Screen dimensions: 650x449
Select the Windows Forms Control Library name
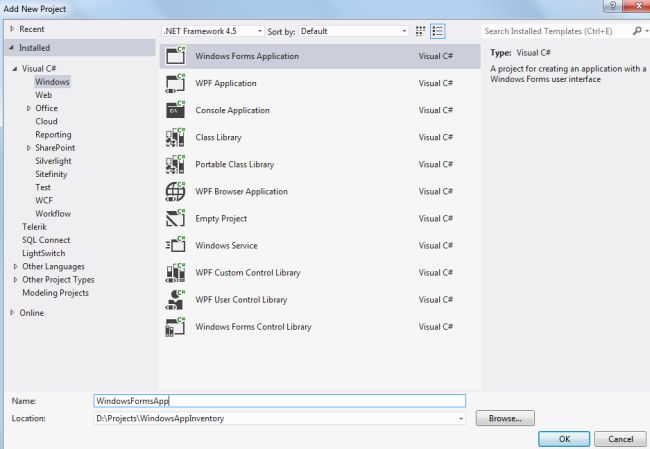click(x=253, y=327)
